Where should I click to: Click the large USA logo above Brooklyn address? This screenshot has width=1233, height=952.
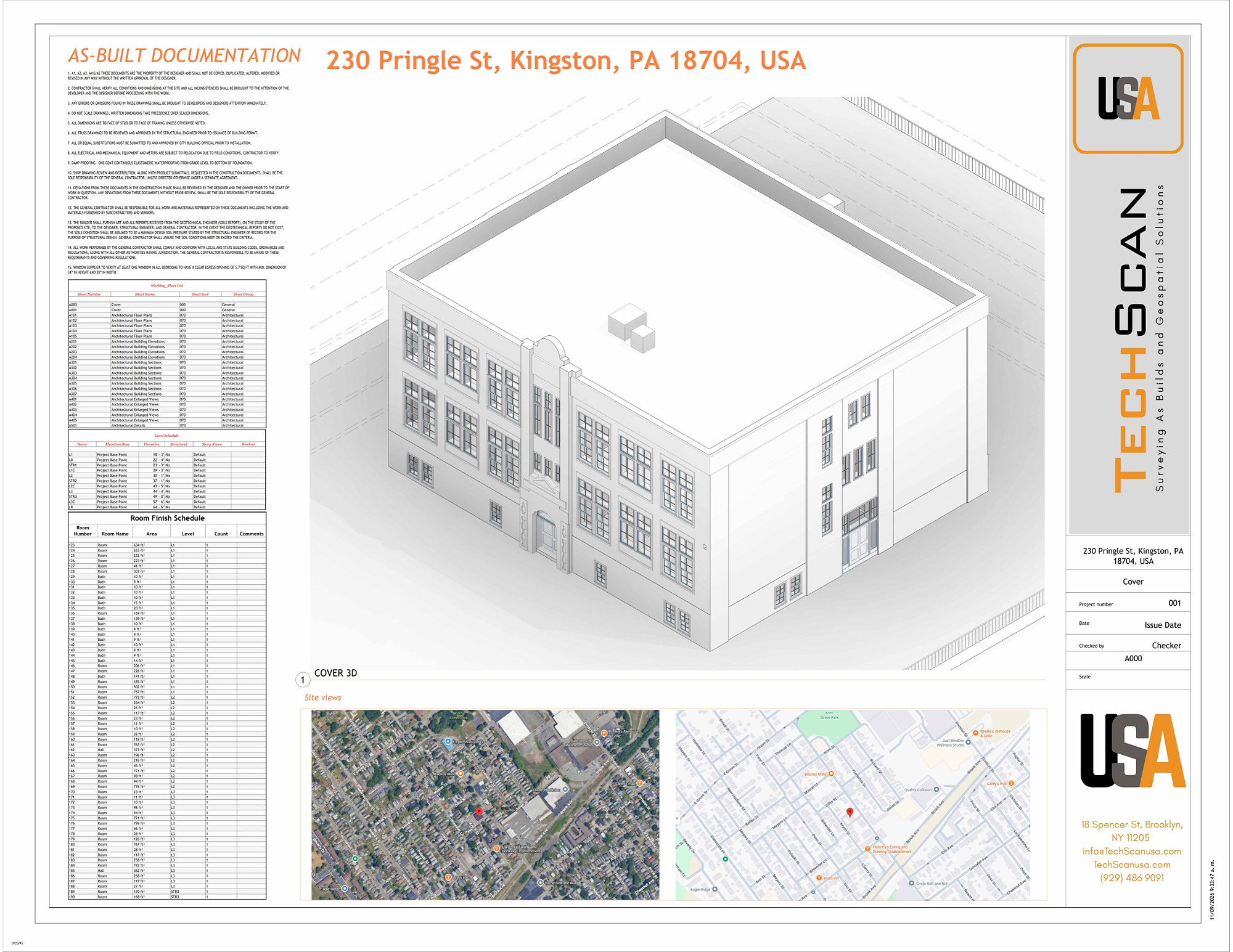(1133, 750)
